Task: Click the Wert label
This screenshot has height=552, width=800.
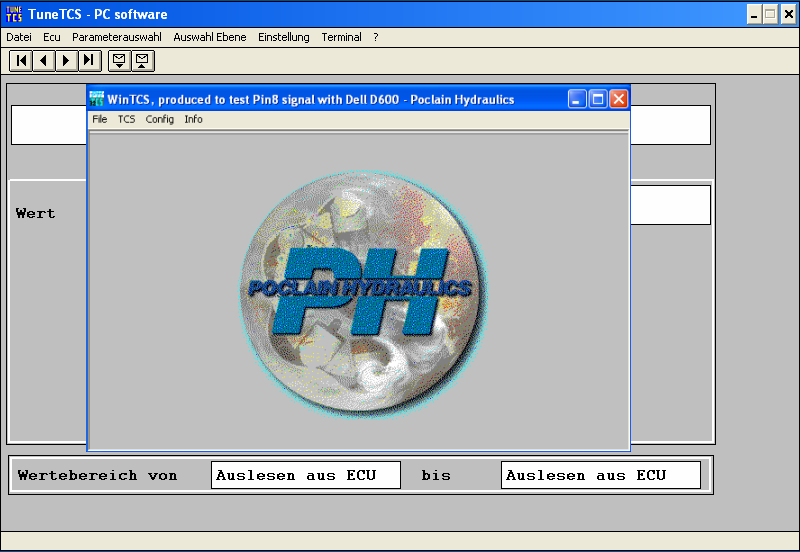Action: tap(35, 213)
